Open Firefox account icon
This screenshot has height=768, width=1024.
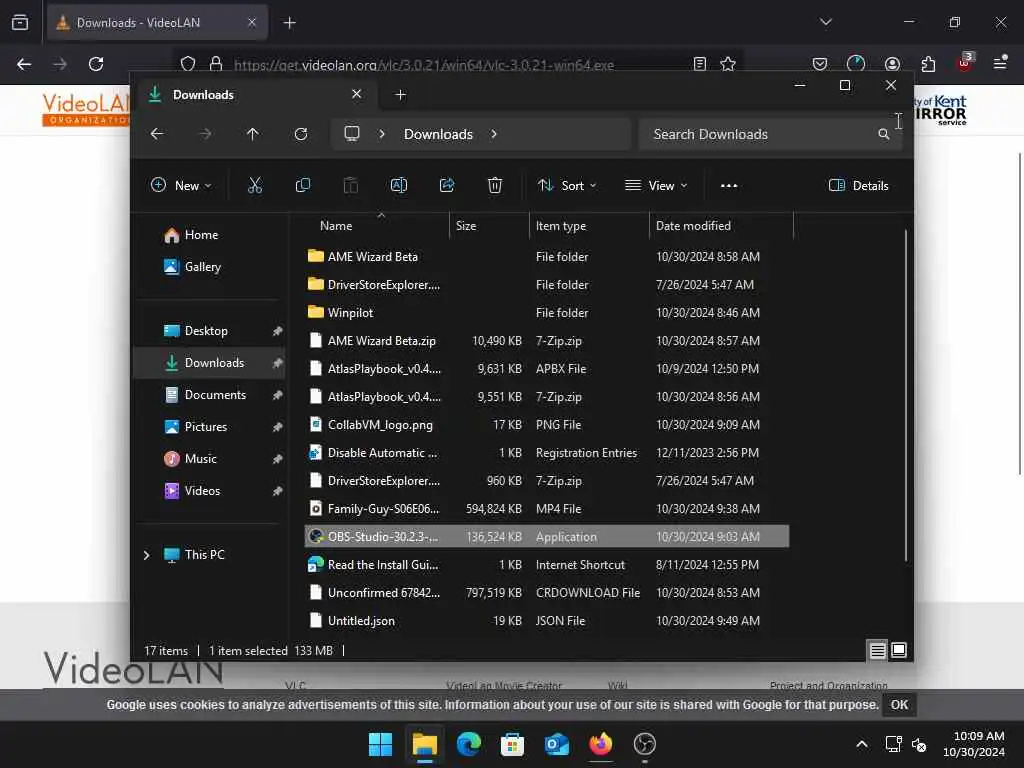pyautogui.click(x=892, y=64)
